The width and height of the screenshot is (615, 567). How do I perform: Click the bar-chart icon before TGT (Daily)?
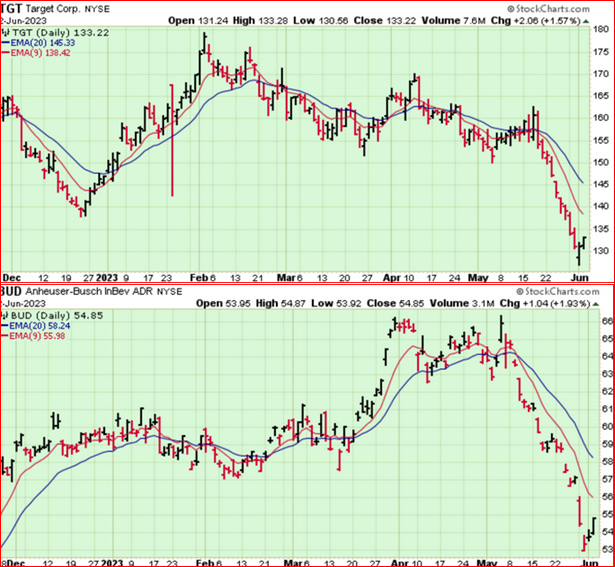click(5, 33)
